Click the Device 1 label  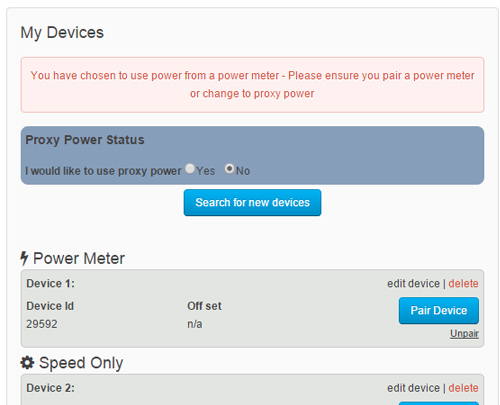click(x=51, y=284)
